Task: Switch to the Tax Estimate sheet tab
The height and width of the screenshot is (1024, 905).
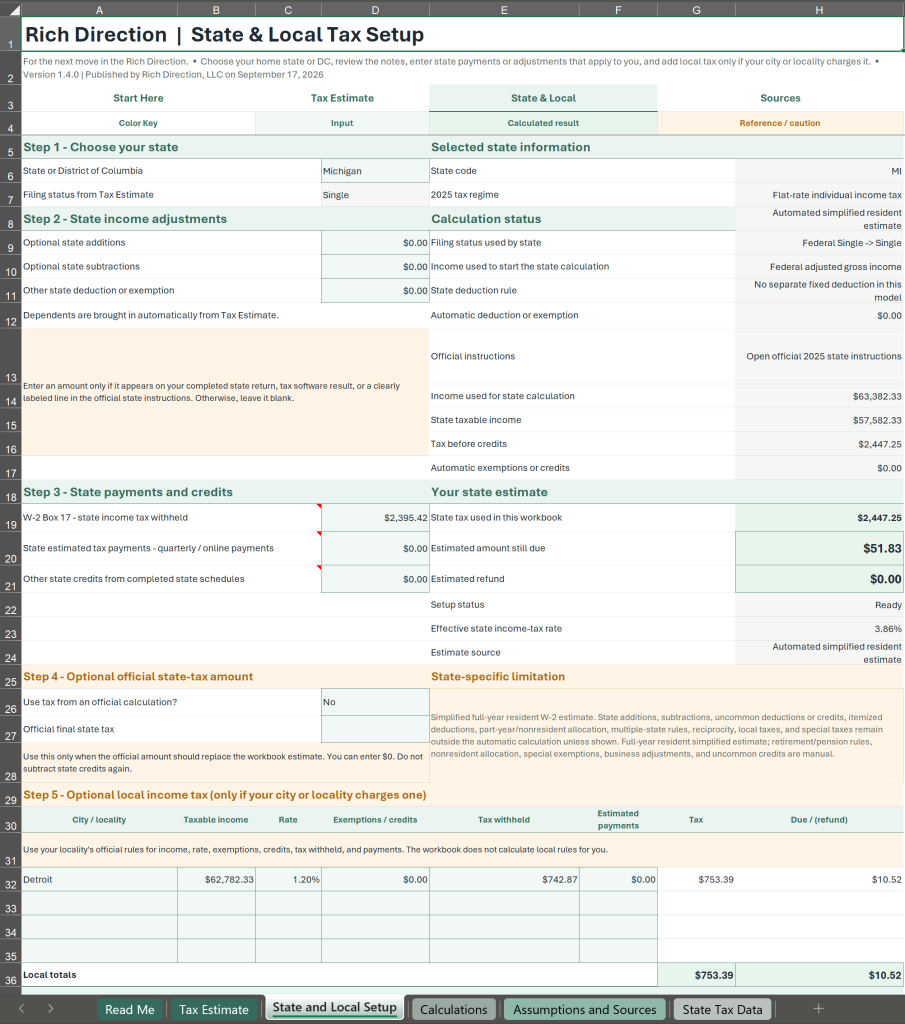Action: click(x=214, y=1010)
